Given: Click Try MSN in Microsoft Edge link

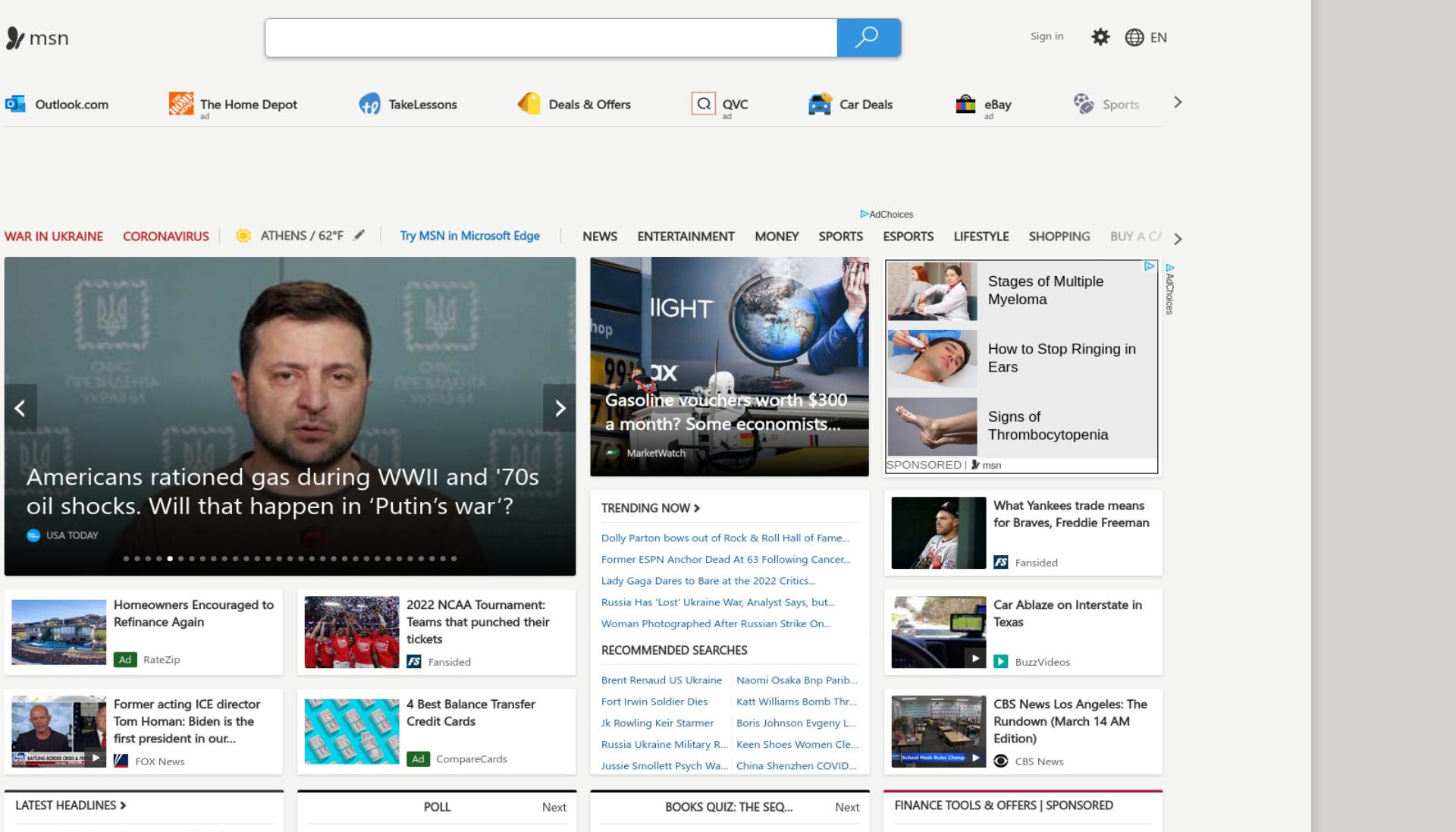Looking at the screenshot, I should click(470, 236).
